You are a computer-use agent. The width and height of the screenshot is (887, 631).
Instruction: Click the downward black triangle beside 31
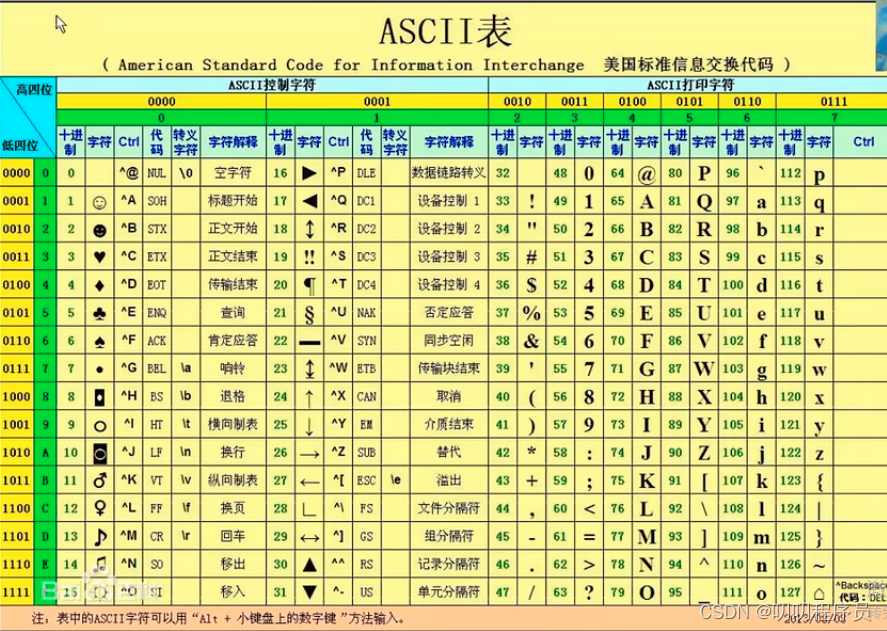click(309, 592)
